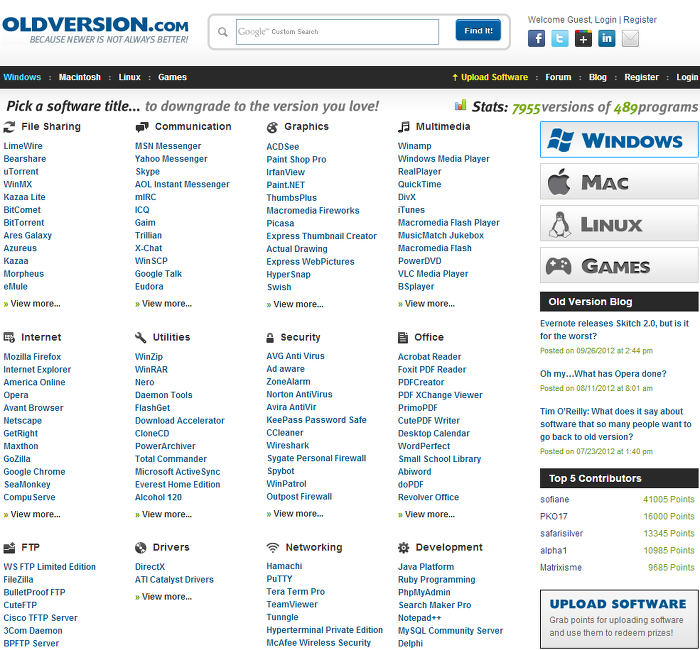
Task: Open the Mozilla Firefox link
Action: pyautogui.click(x=32, y=357)
